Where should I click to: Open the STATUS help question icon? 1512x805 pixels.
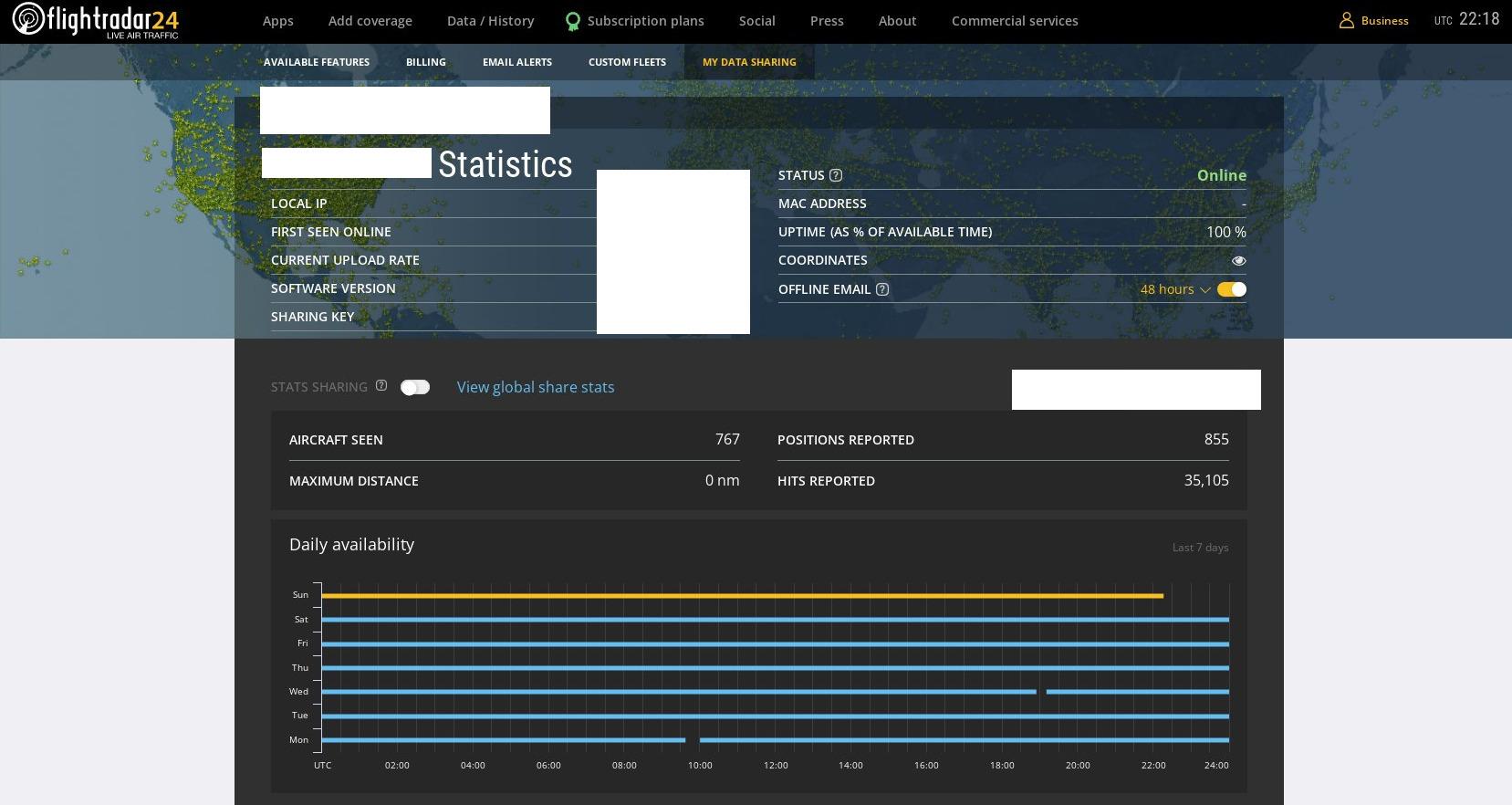(x=836, y=175)
